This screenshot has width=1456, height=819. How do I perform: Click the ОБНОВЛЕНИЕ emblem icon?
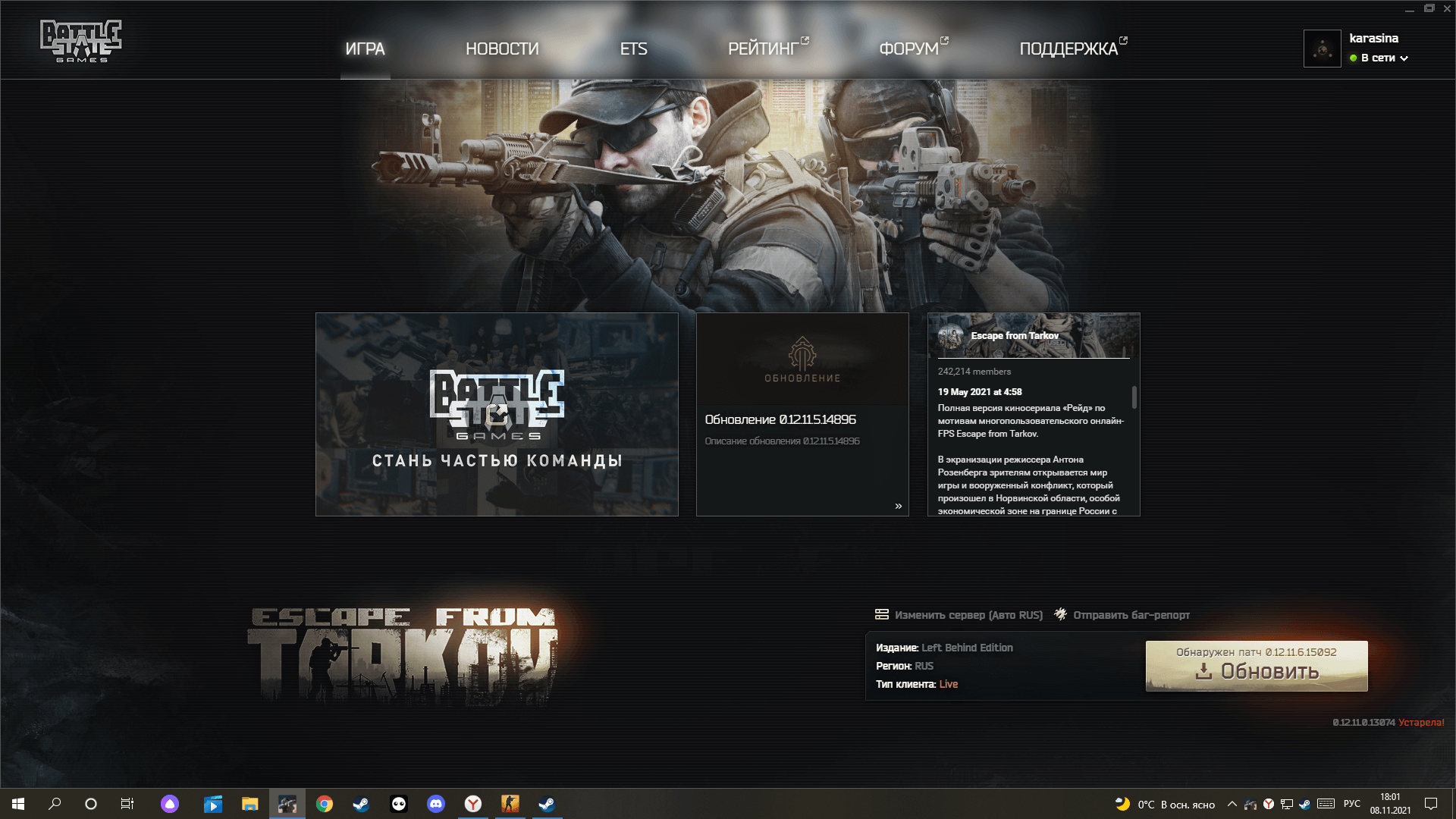802,353
